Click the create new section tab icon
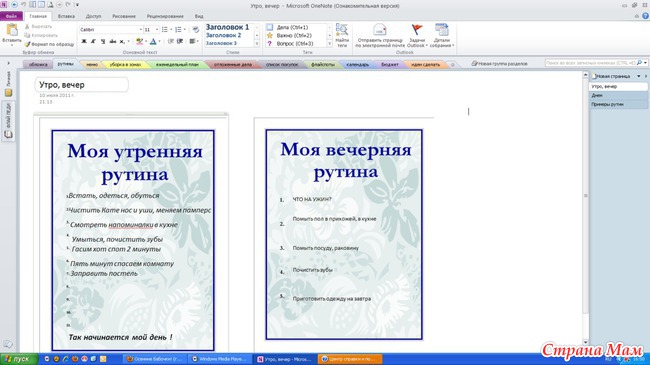 [453, 64]
